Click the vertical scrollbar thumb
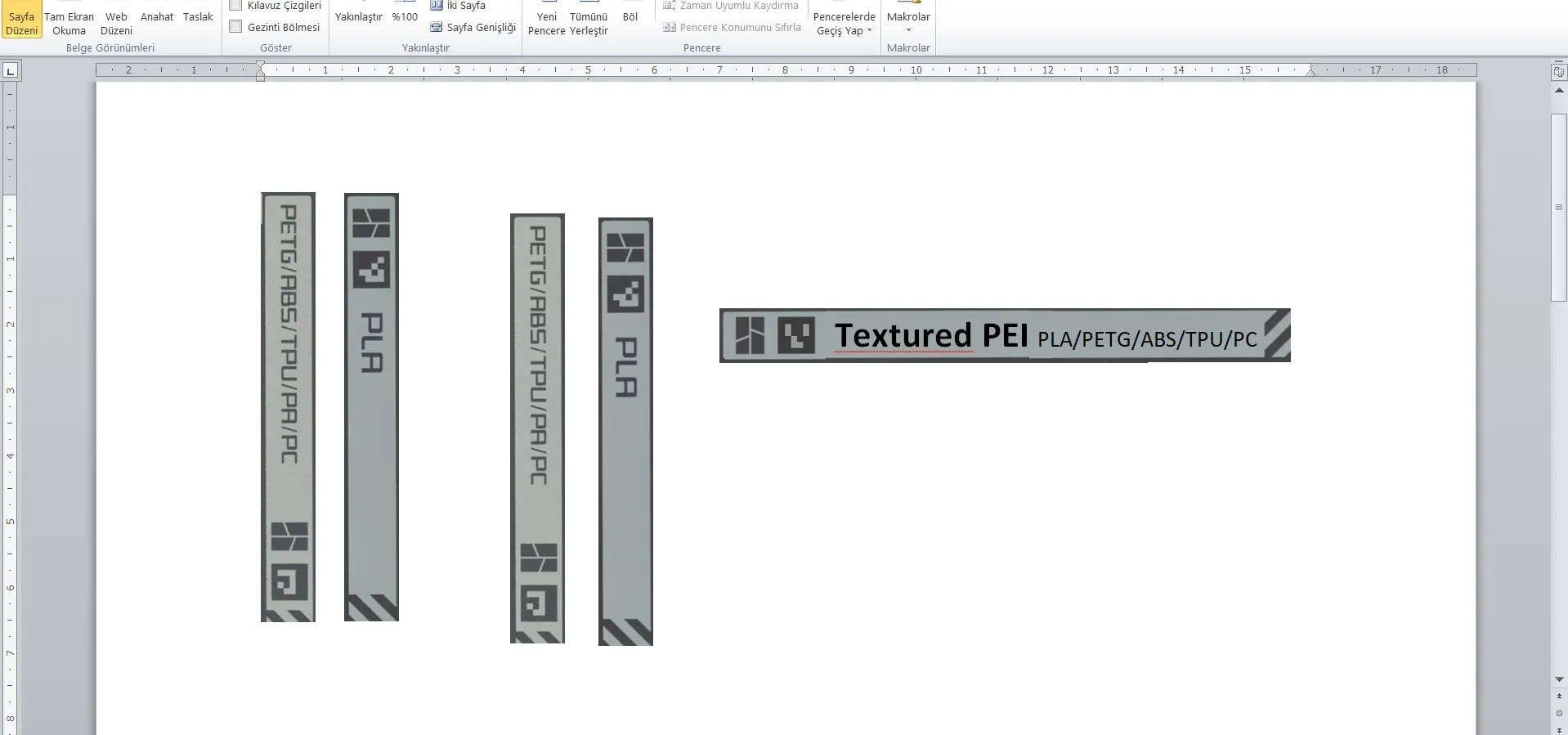 tap(1559, 208)
